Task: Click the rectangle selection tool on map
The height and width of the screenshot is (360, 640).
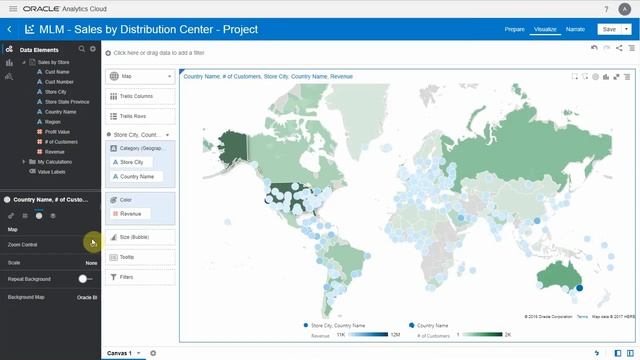Action: point(575,76)
